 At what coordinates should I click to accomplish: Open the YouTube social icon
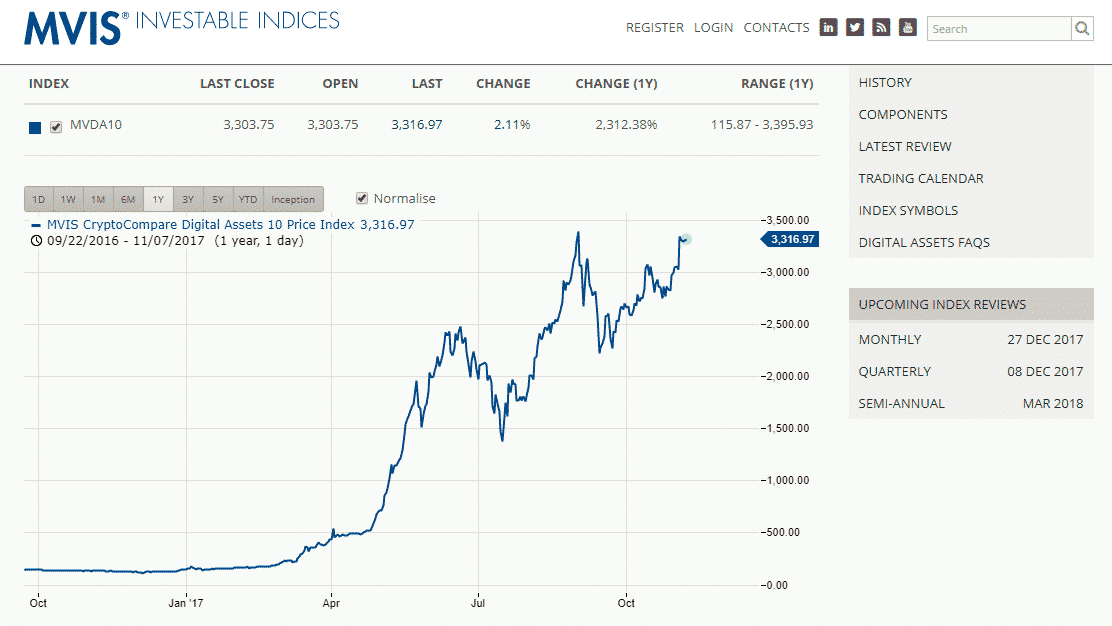[907, 28]
